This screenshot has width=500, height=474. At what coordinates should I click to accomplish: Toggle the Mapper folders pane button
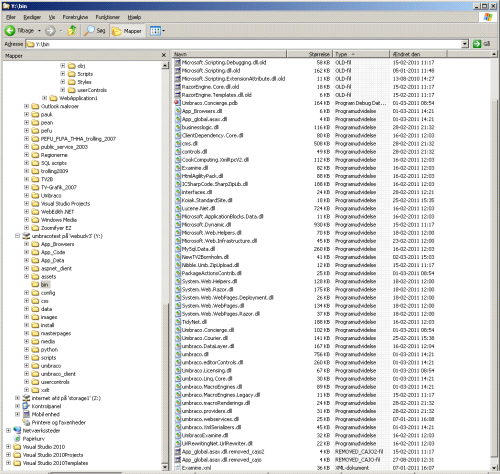click(127, 31)
